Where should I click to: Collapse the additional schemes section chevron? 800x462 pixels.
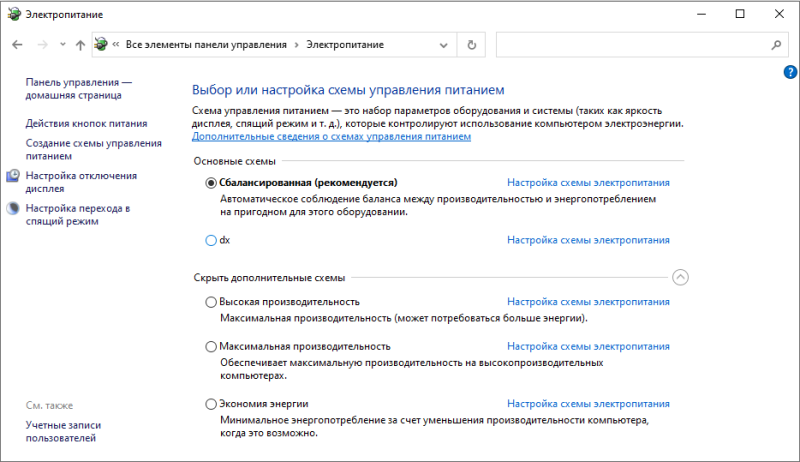[680, 277]
